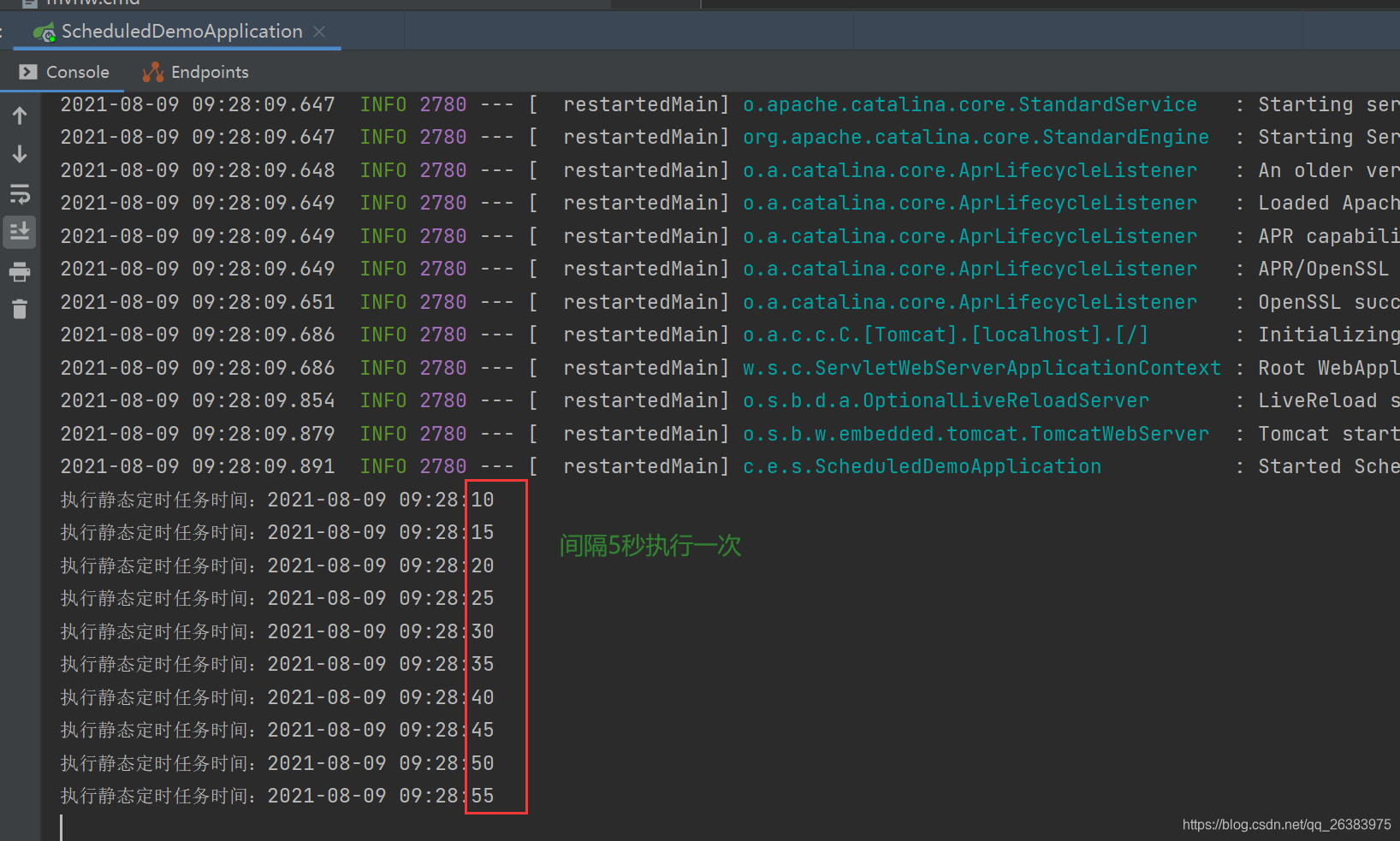The height and width of the screenshot is (841, 1400).
Task: Click the Down the Stack Trace arrow
Action: tap(20, 154)
